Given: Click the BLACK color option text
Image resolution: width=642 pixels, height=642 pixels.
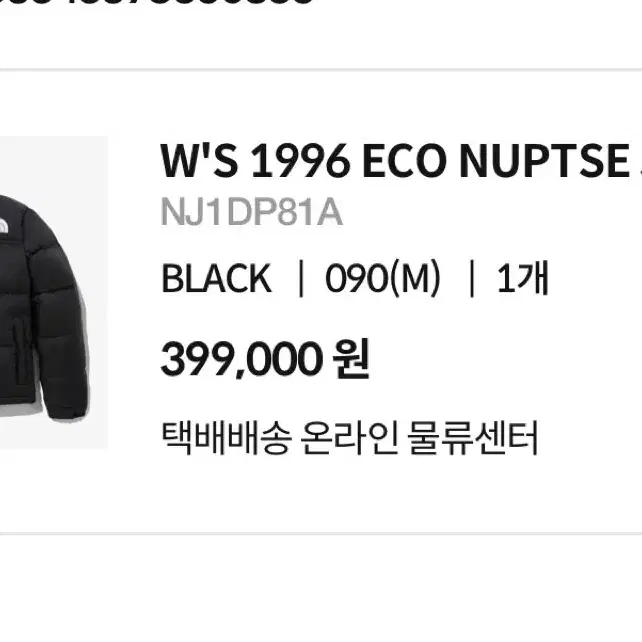Looking at the screenshot, I should [x=216, y=278].
